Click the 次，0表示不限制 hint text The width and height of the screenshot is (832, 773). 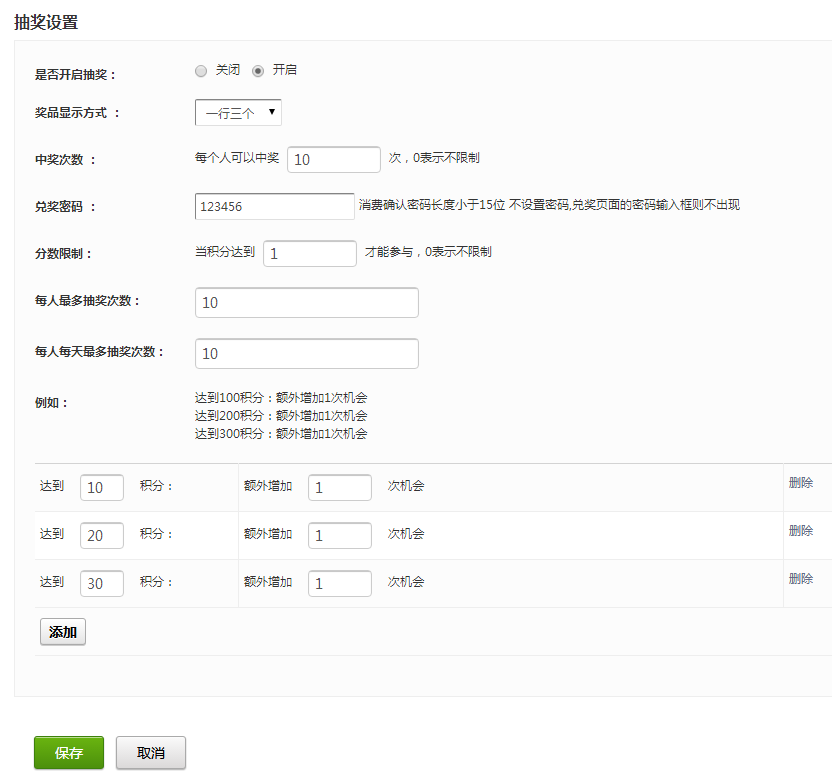[434, 158]
